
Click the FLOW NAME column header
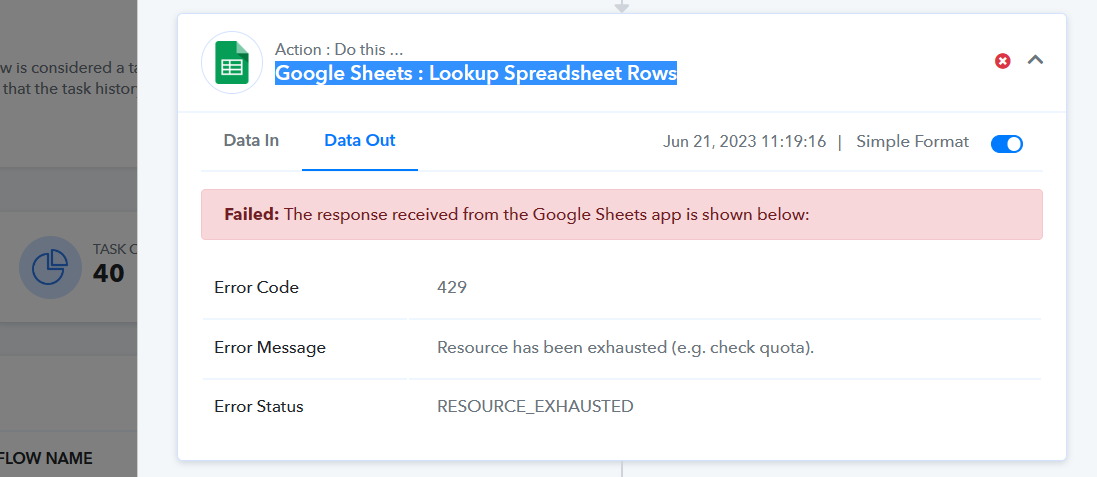click(46, 459)
